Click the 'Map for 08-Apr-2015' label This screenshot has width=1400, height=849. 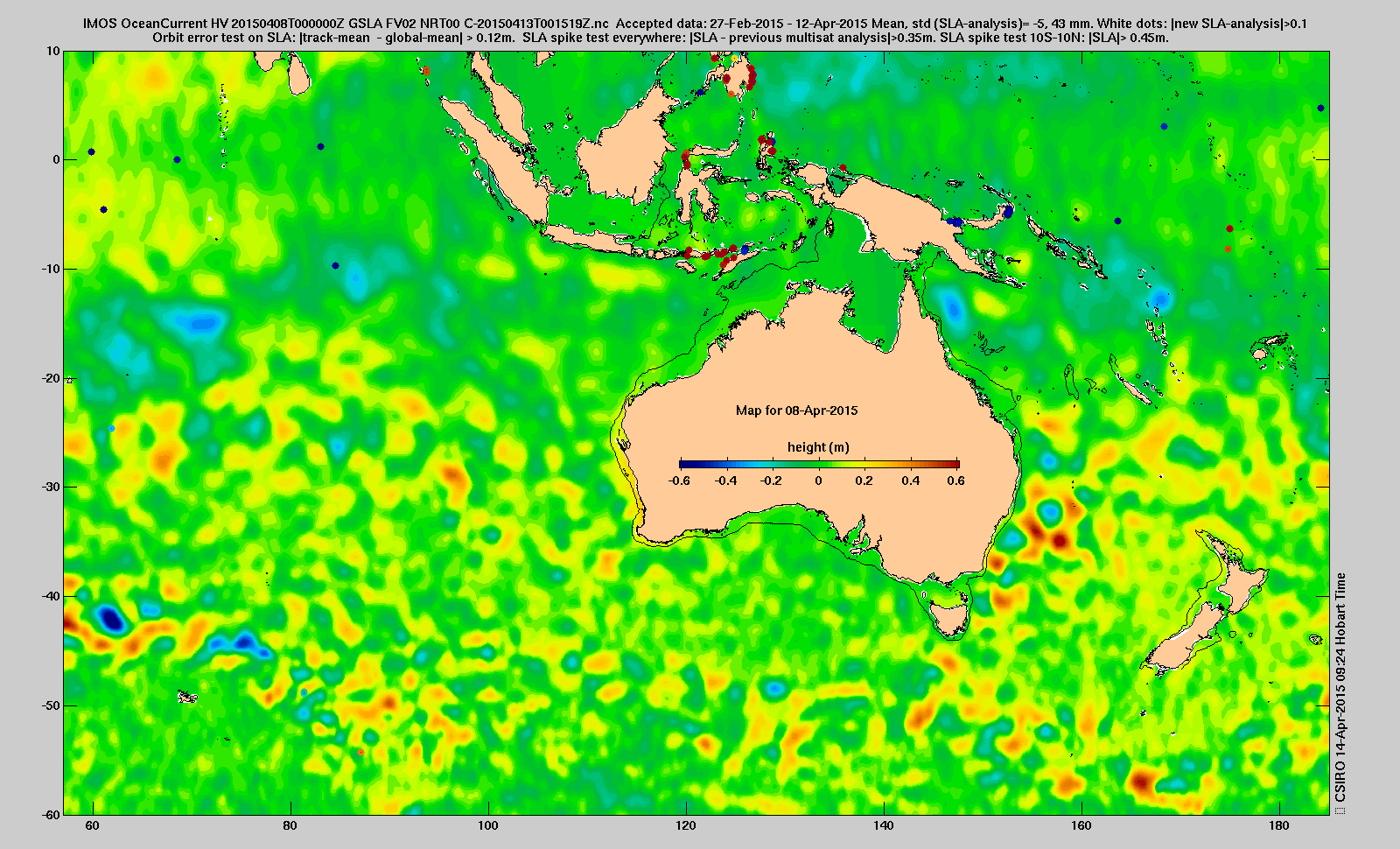796,410
